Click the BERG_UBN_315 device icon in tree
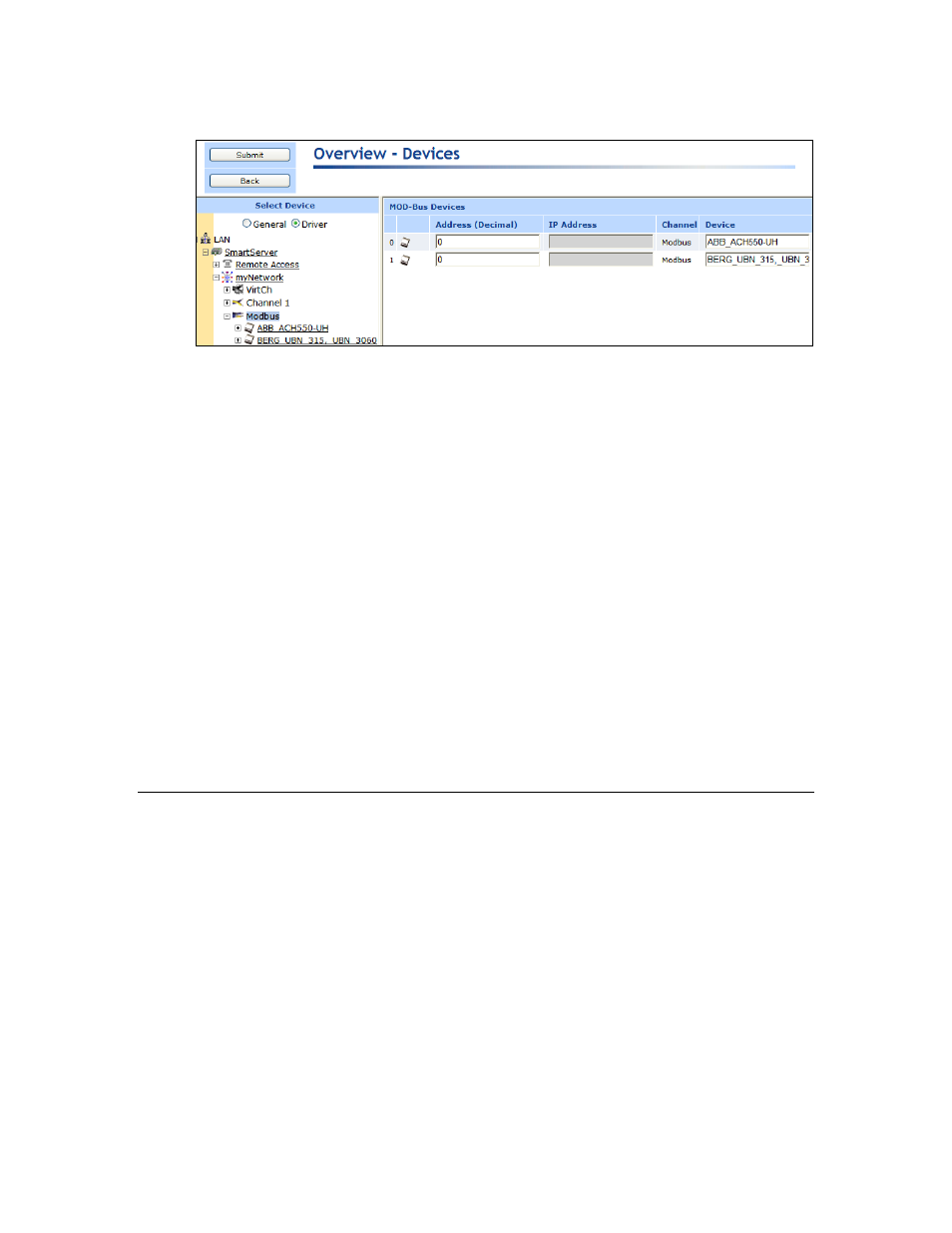This screenshot has width=952, height=1233. 248,339
